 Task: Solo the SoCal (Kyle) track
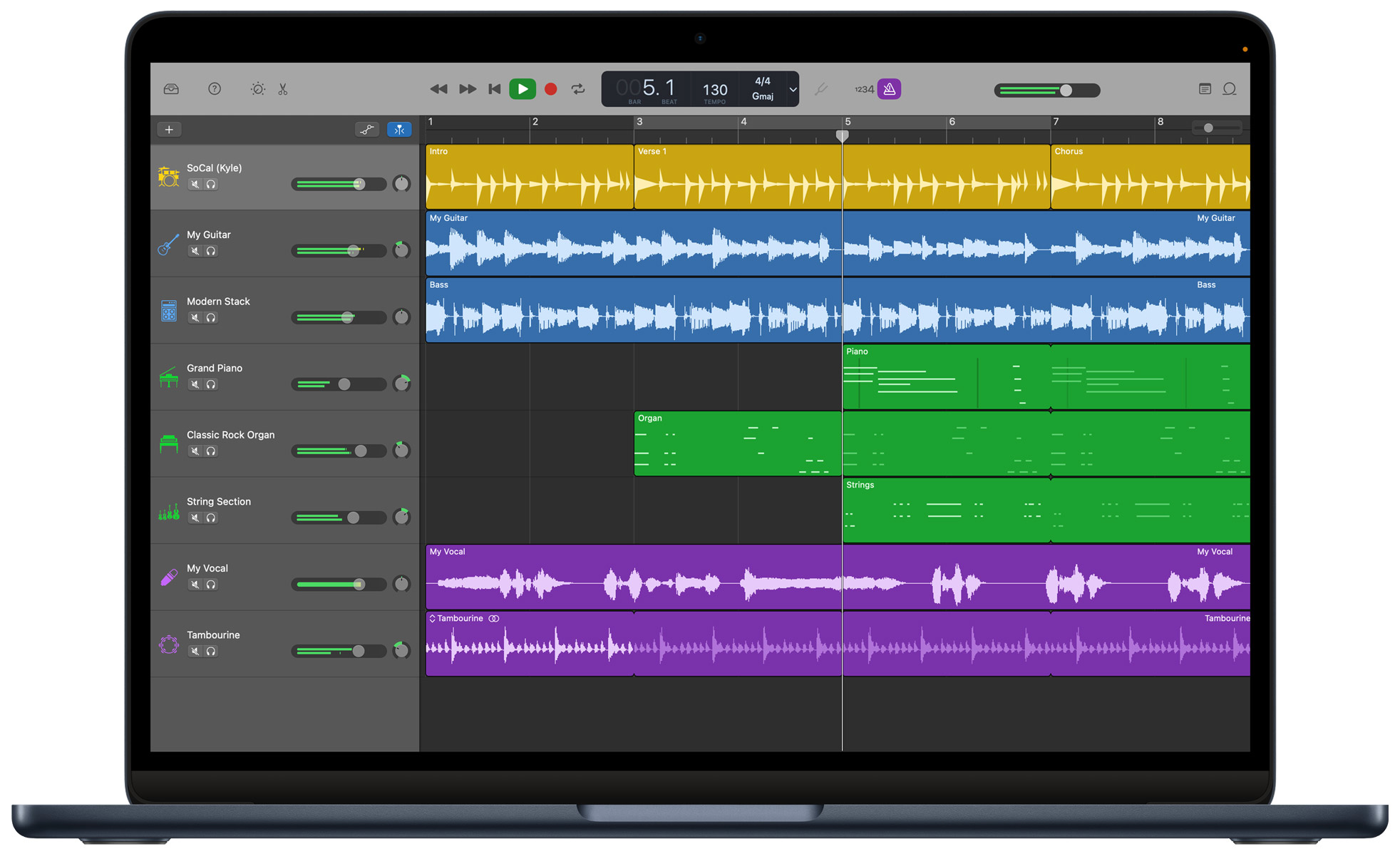click(211, 185)
